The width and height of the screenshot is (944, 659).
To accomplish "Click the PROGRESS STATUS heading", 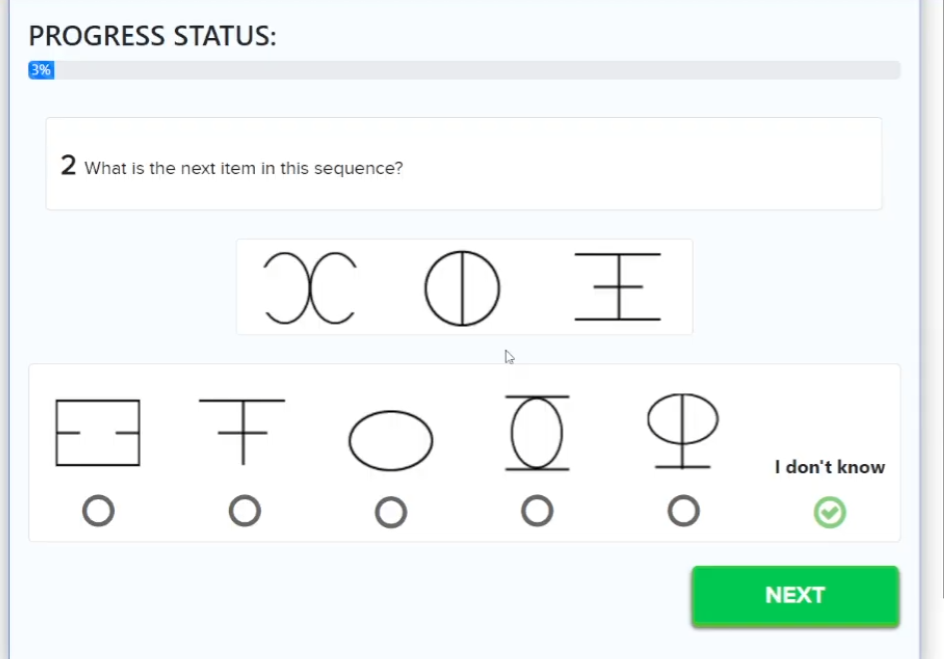I will pos(152,36).
